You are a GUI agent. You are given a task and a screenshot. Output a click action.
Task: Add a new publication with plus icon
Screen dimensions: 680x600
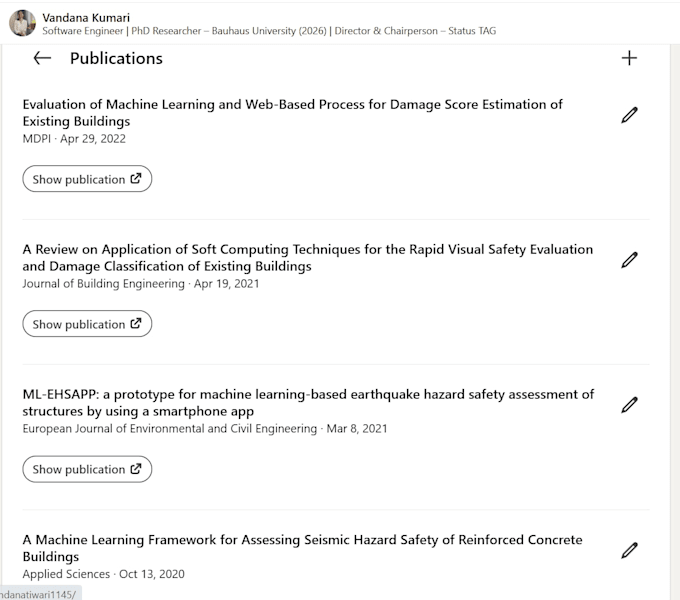[629, 58]
